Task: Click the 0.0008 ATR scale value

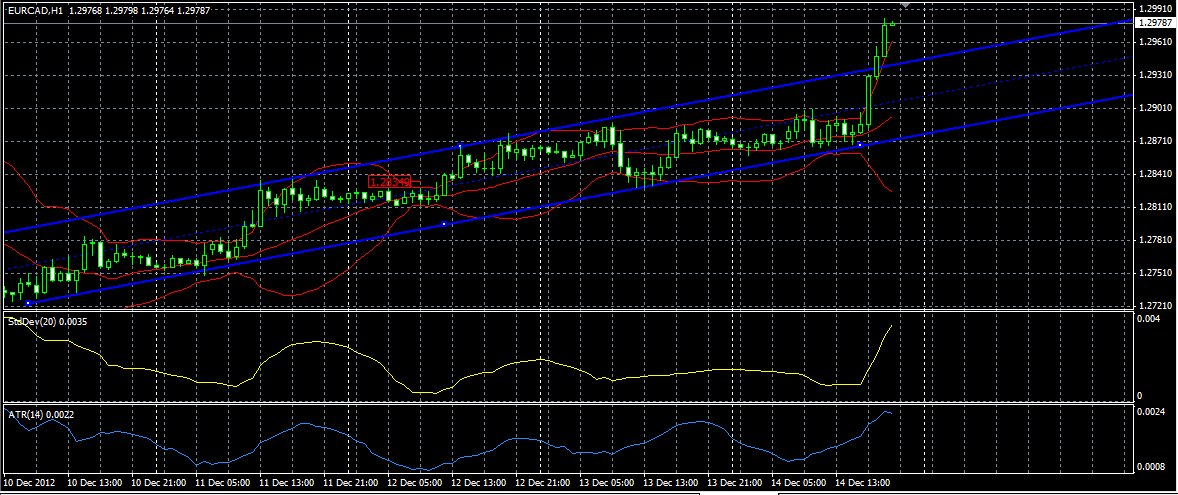Action: click(1152, 466)
